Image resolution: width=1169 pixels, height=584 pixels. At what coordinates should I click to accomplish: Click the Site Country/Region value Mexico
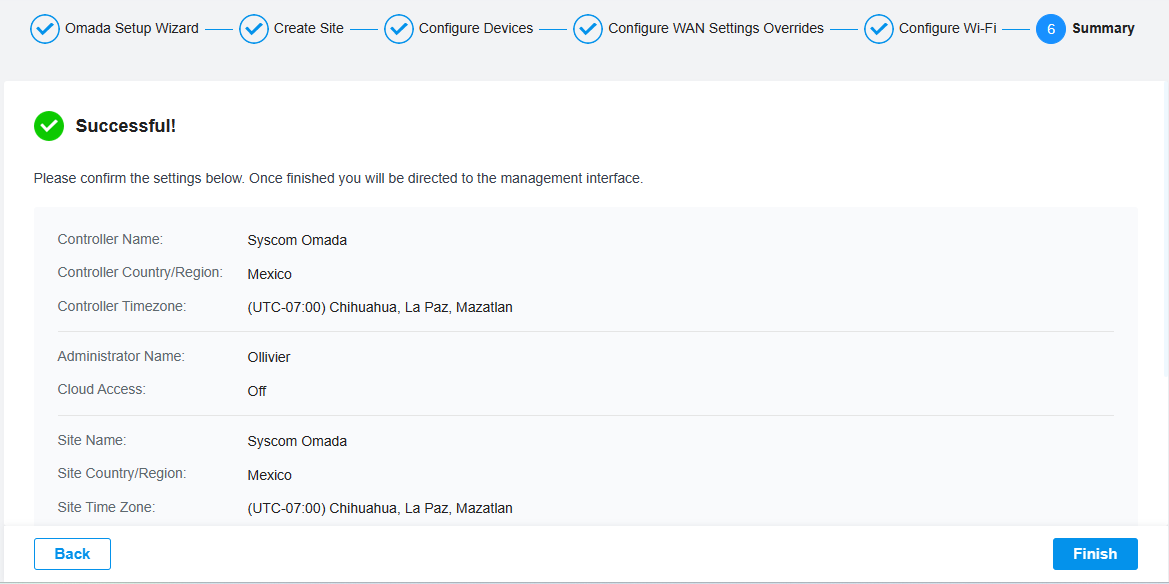270,475
